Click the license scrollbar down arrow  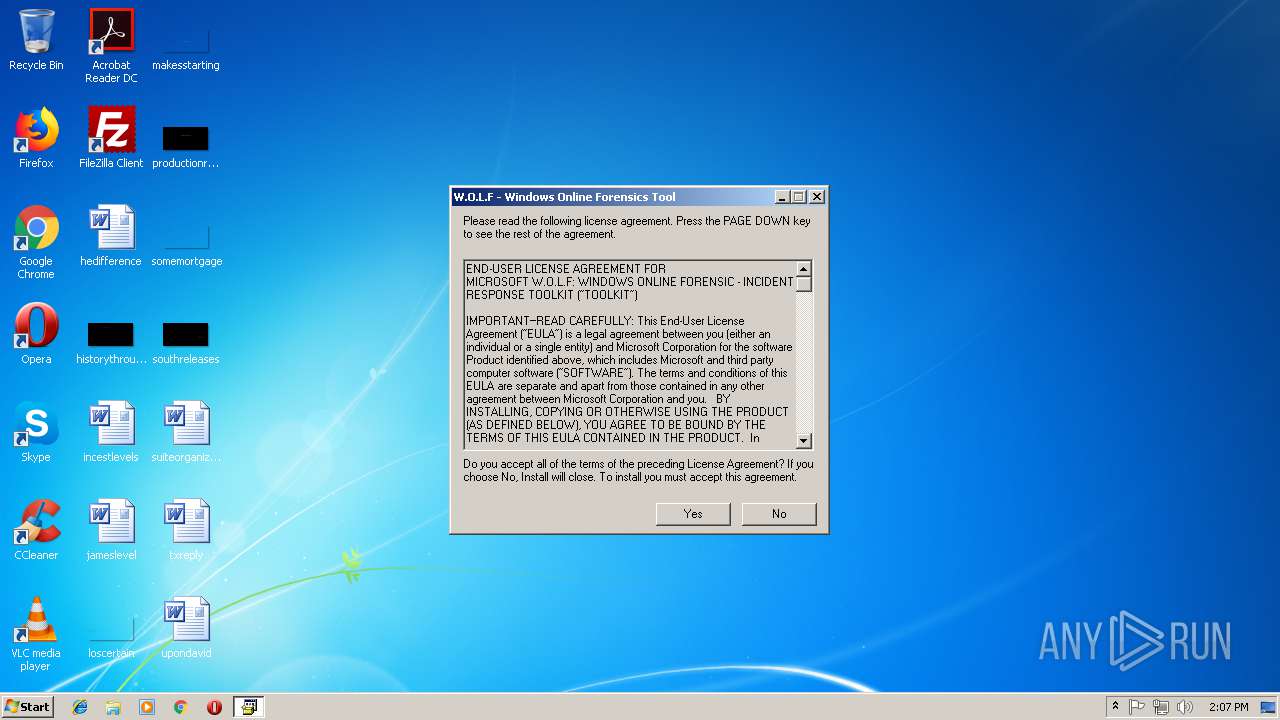(803, 440)
